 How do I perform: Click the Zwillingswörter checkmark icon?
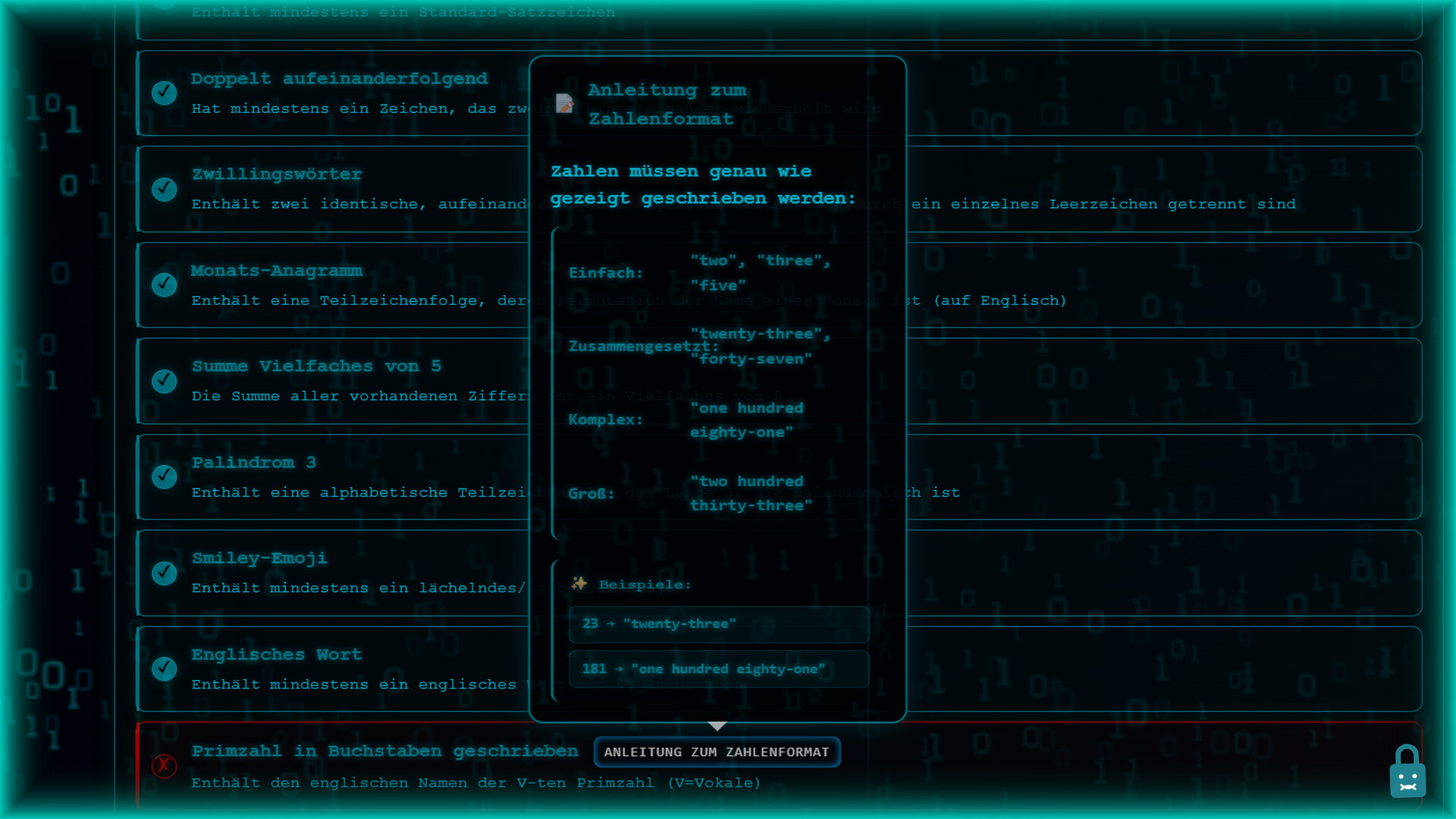pos(164,189)
